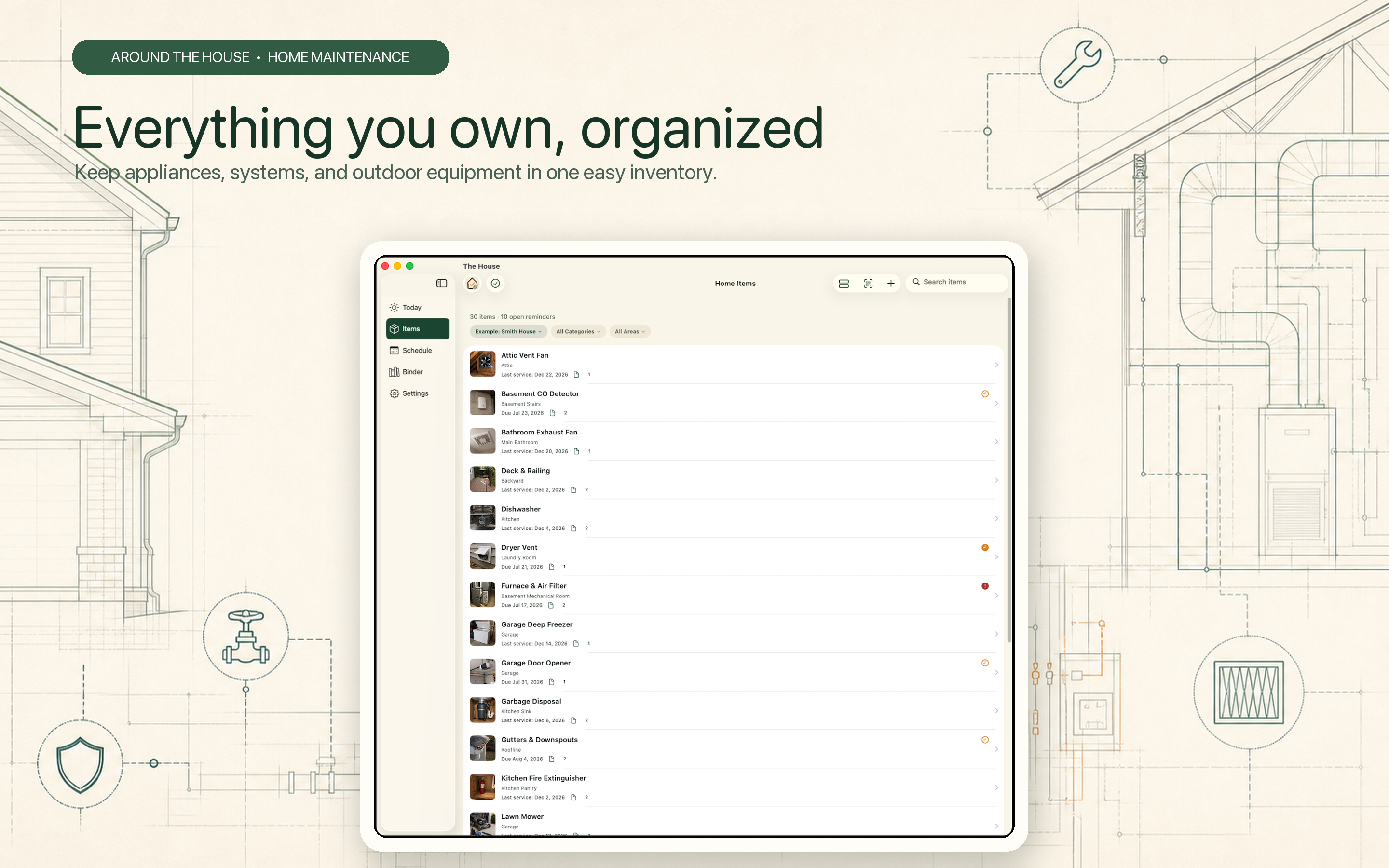Click the Deck & Railing thumbnail
Screen dimensions: 1389x868
[482, 479]
